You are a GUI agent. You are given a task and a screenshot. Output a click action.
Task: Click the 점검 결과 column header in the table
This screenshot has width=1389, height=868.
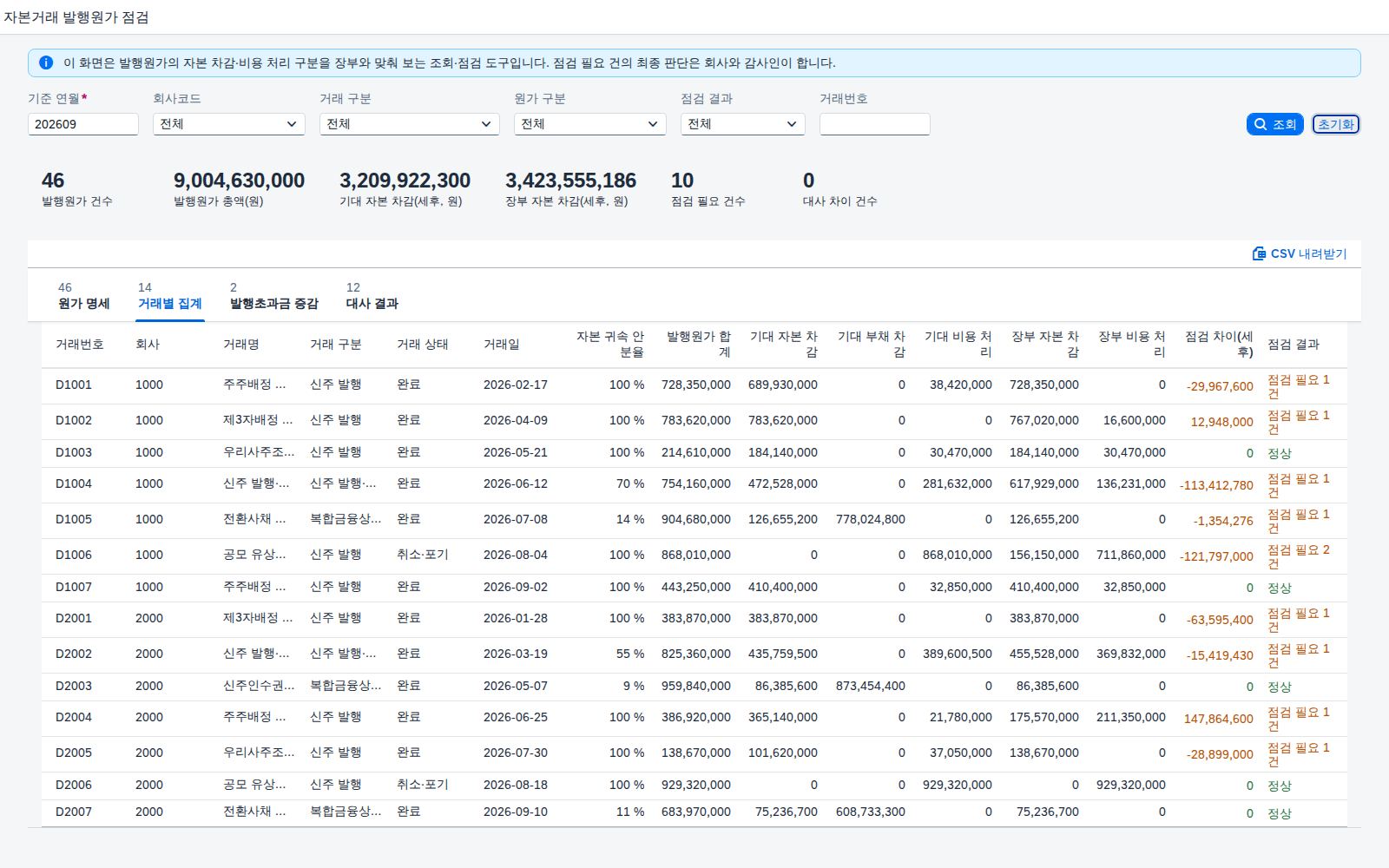[x=1294, y=345]
